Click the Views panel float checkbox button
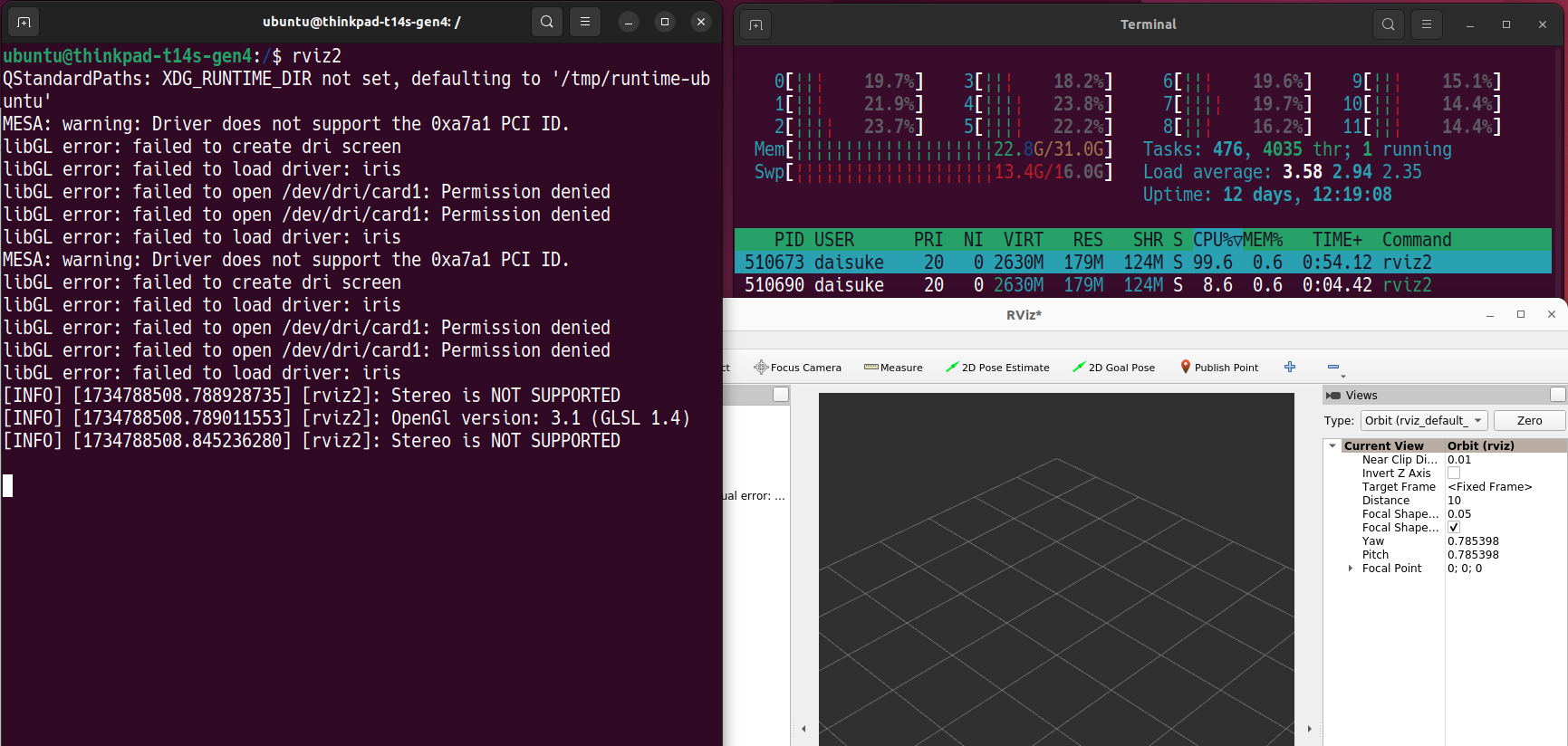The image size is (1568, 746). tap(1557, 395)
